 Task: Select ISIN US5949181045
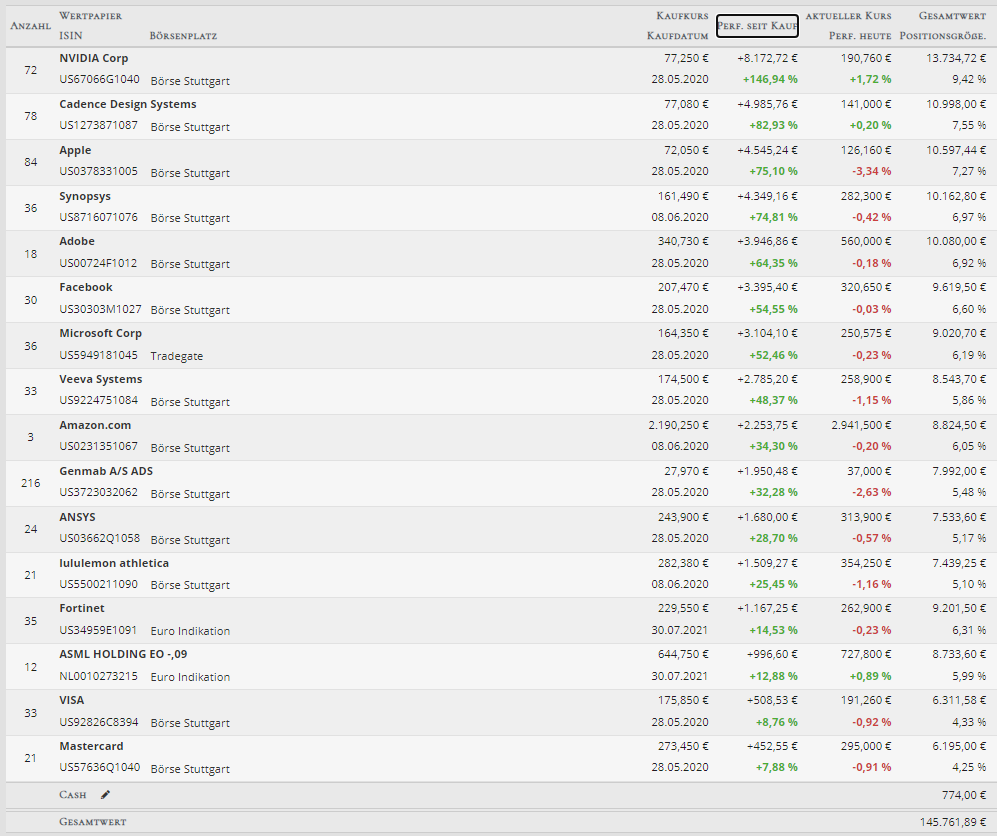99,355
